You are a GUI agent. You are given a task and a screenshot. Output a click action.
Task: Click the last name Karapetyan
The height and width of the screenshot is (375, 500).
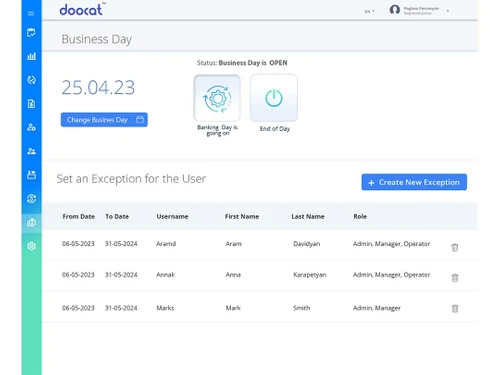pos(310,275)
